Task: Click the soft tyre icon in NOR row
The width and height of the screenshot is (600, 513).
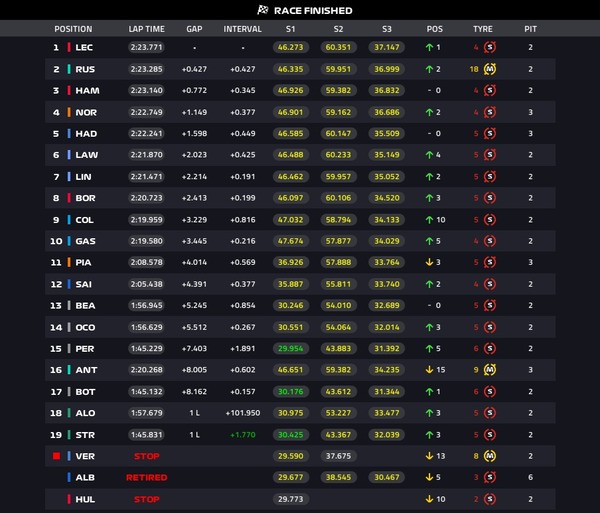Action: (490, 112)
